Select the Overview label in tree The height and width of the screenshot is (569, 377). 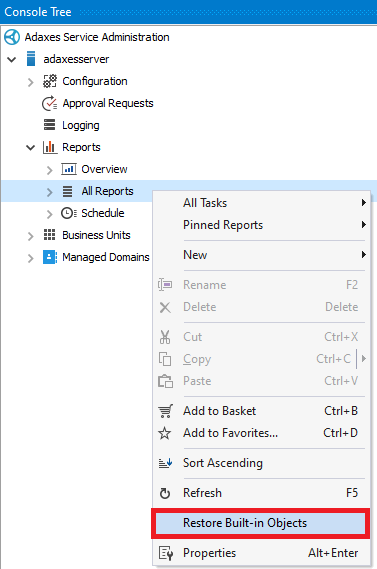pyautogui.click(x=104, y=169)
